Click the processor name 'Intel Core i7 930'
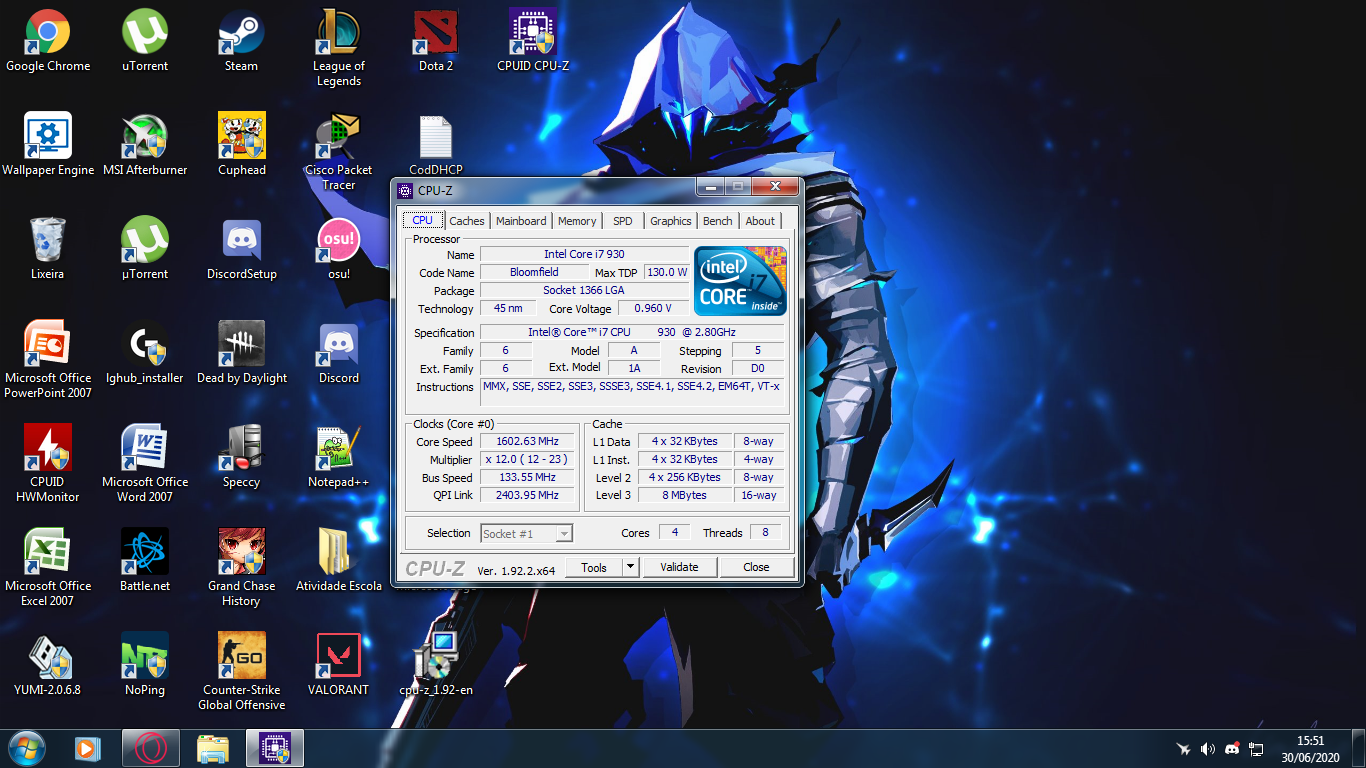The height and width of the screenshot is (768, 1366). [585, 254]
